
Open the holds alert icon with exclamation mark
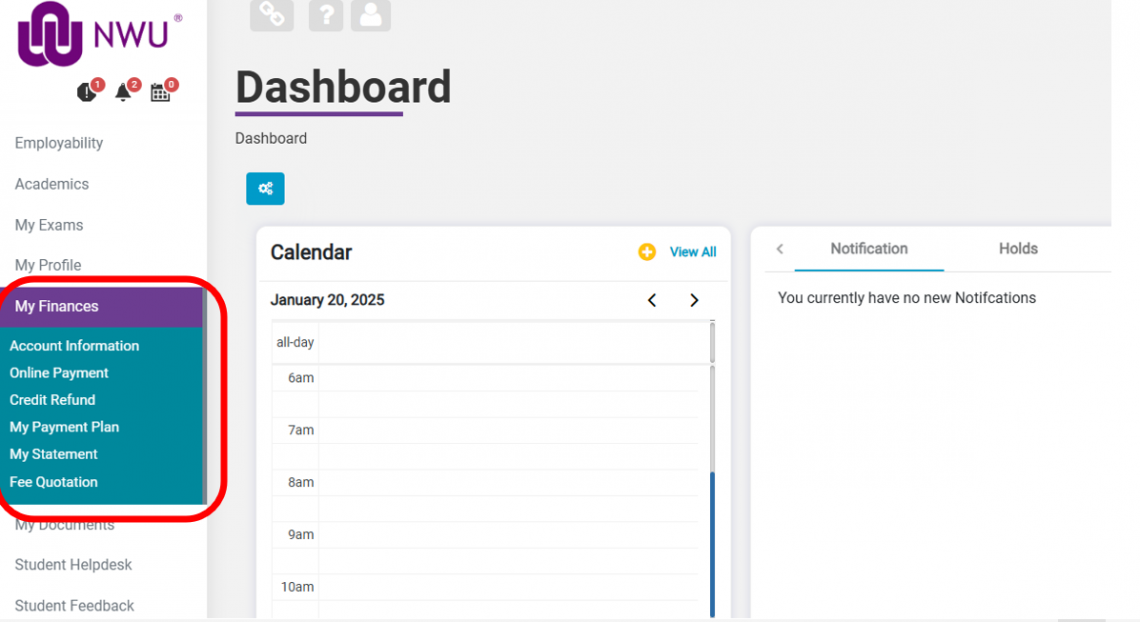(x=87, y=92)
